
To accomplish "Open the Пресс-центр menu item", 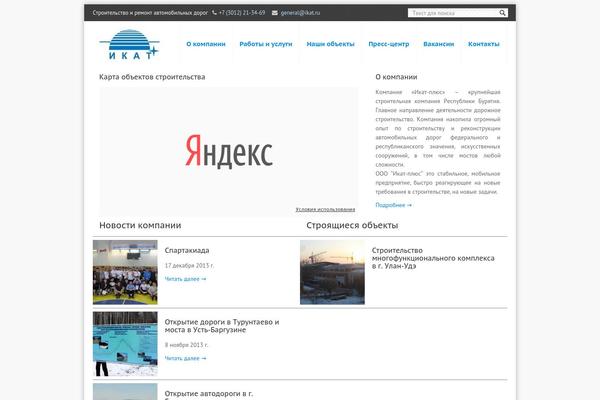I will [x=389, y=44].
